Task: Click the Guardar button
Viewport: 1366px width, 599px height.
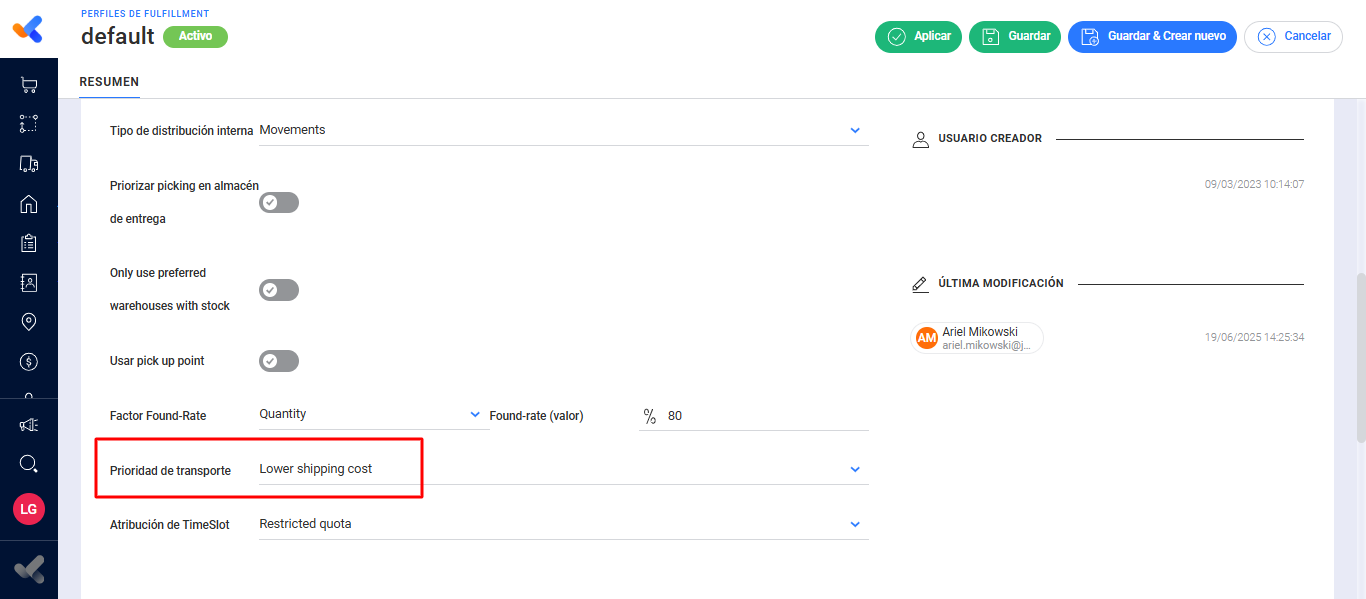Action: [1014, 37]
